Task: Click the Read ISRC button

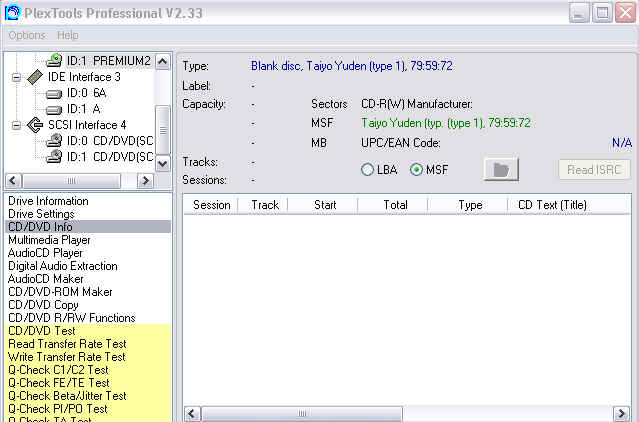Action: [x=594, y=169]
